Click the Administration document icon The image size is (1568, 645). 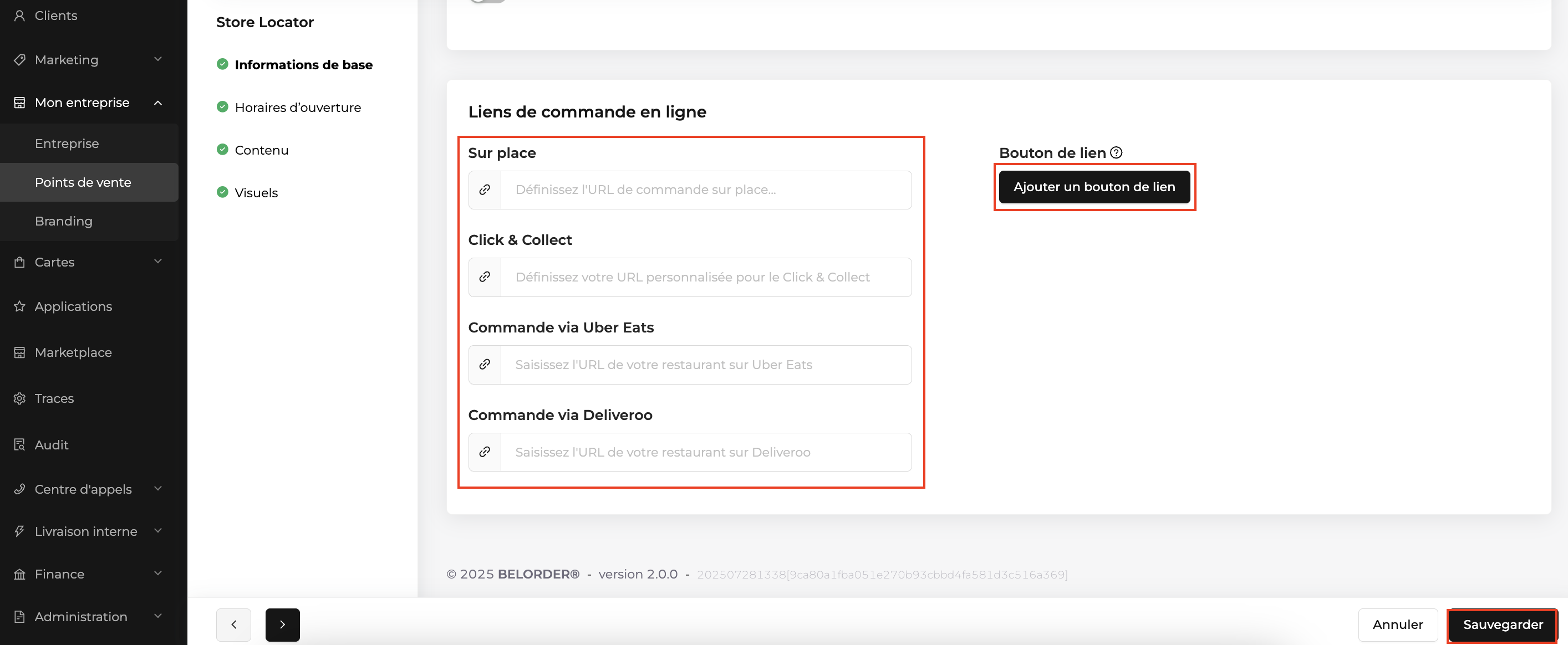(19, 616)
